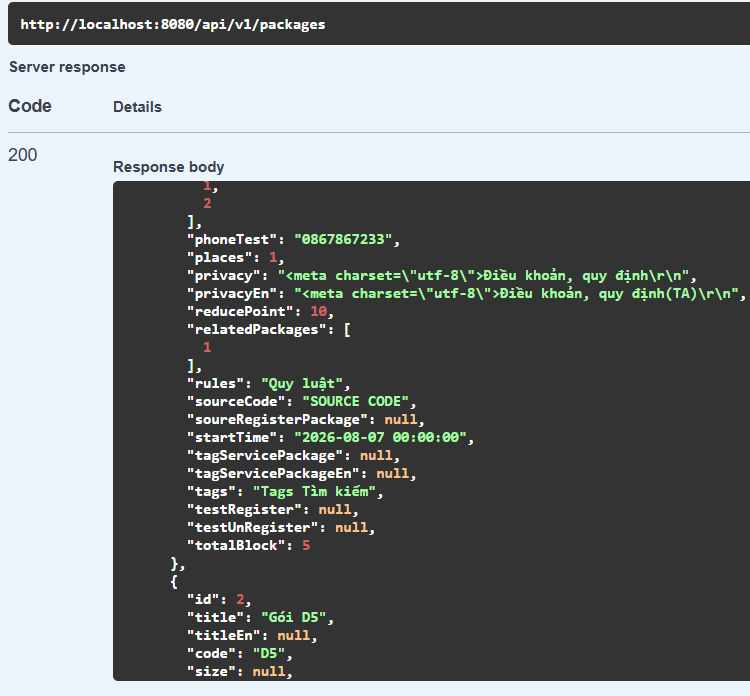Click the code value "D5"
Image resolution: width=750 pixels, height=696 pixels.
pyautogui.click(x=269, y=653)
